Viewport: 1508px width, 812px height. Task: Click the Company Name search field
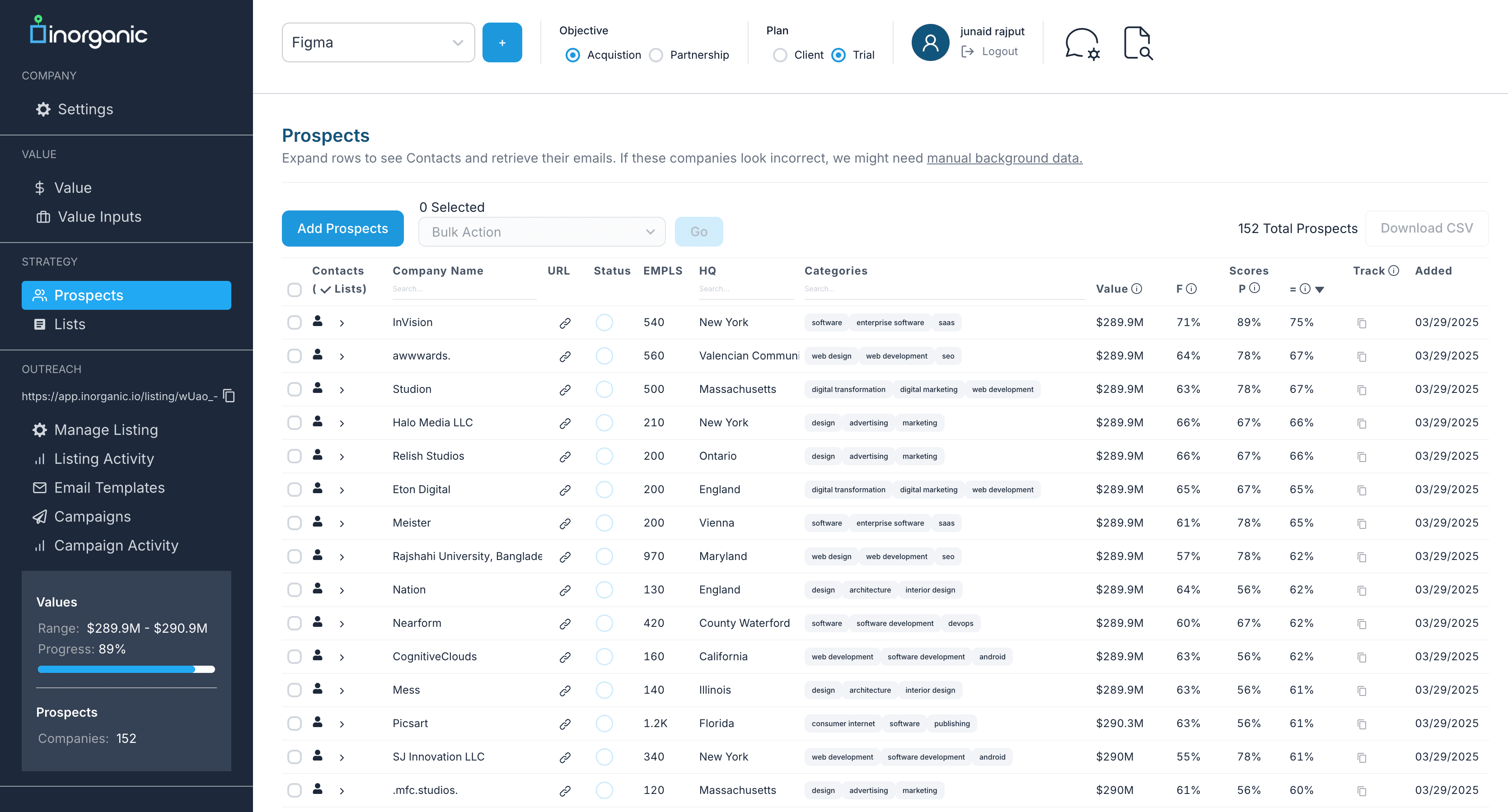(464, 289)
